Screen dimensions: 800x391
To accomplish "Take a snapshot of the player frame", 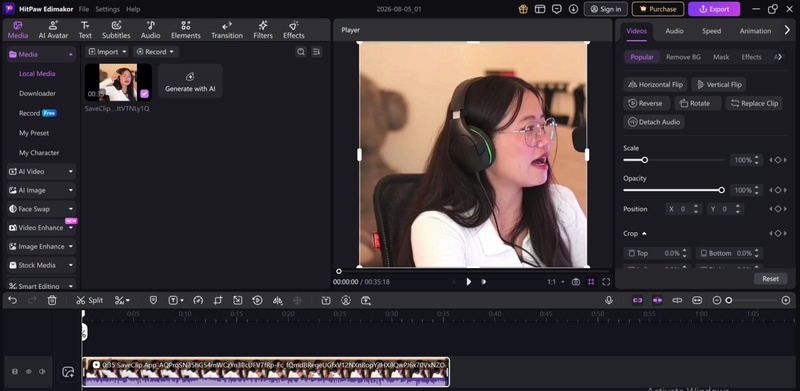I will [576, 282].
